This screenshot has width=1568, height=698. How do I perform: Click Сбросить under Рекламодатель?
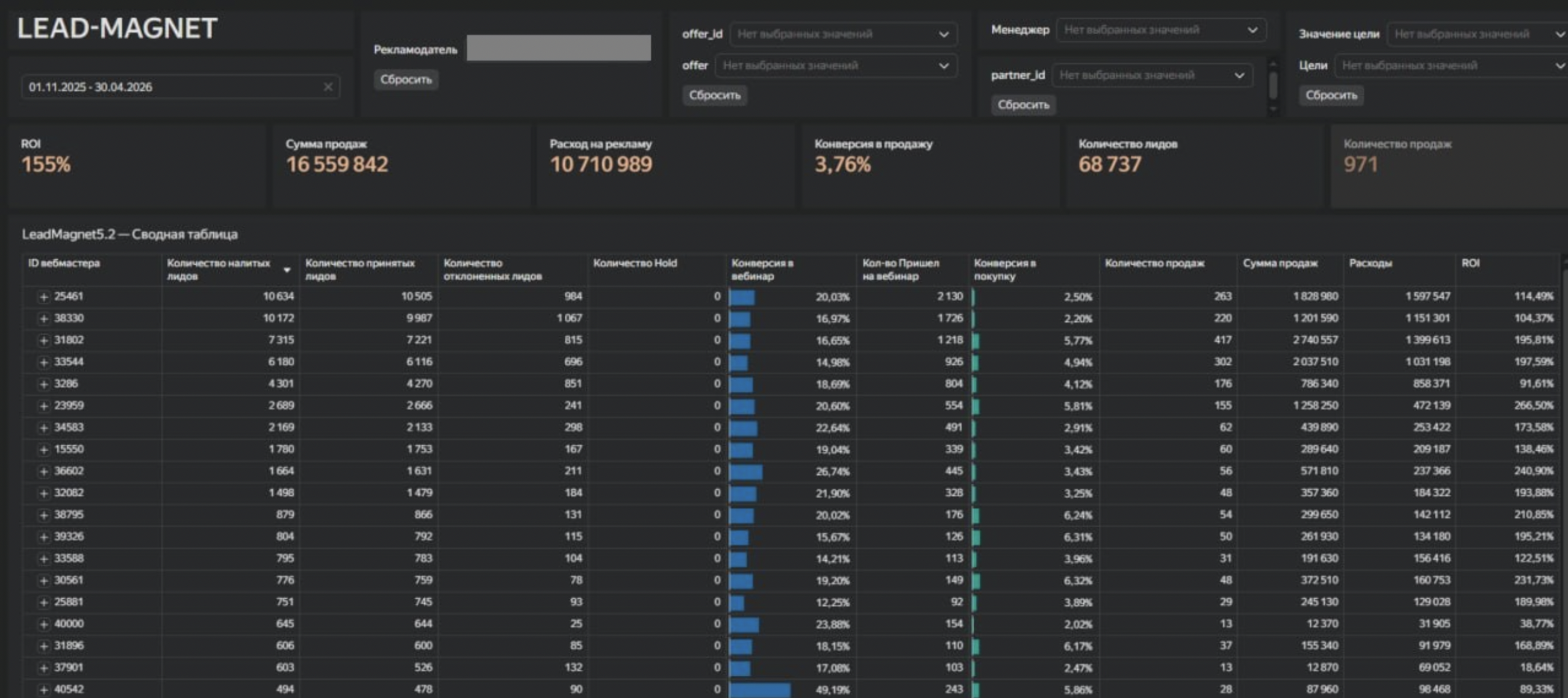point(406,79)
